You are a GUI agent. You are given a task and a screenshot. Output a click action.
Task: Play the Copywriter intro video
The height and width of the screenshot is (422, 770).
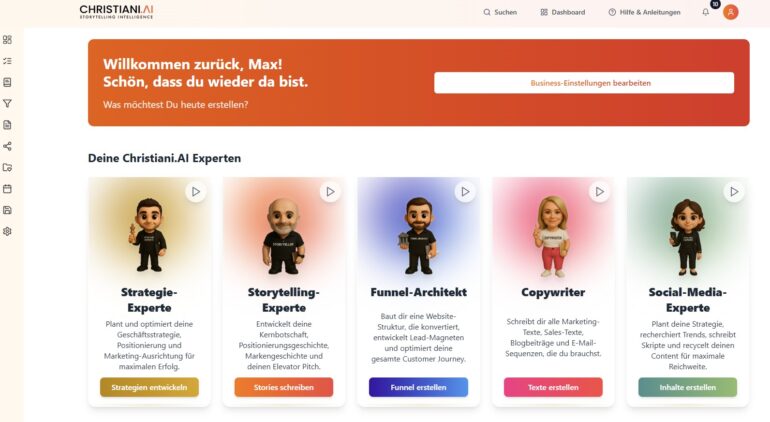click(x=599, y=192)
